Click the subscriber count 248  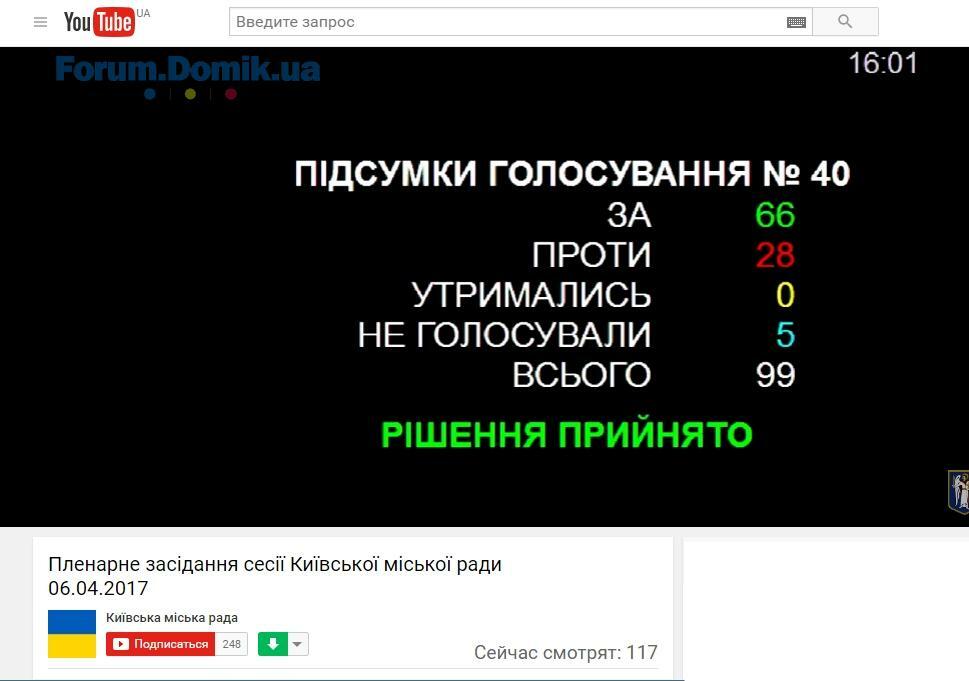click(x=231, y=644)
